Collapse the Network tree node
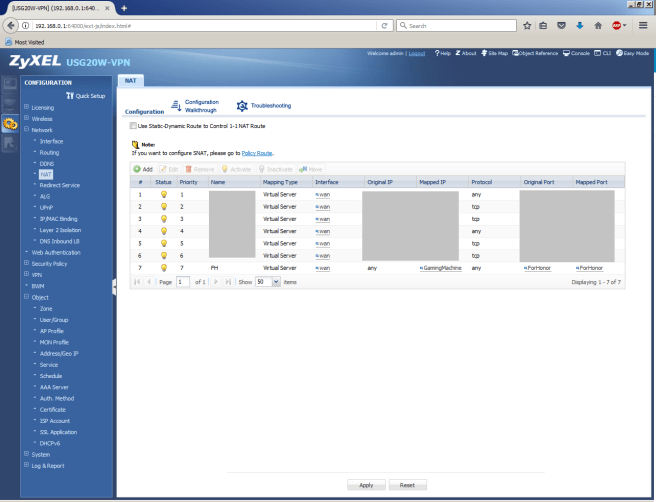The image size is (656, 502). (26, 130)
